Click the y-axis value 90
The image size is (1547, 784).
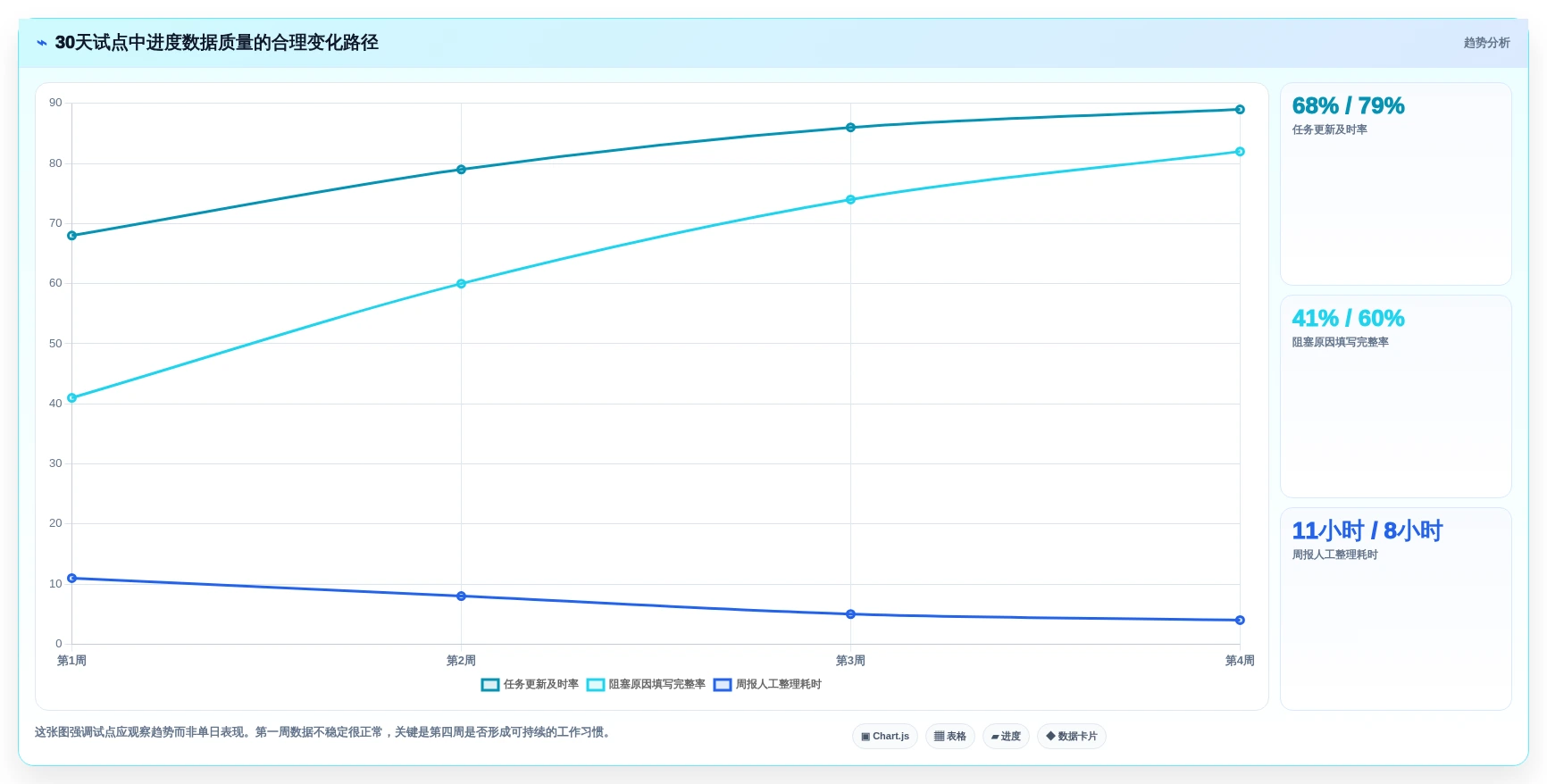pyautogui.click(x=55, y=104)
